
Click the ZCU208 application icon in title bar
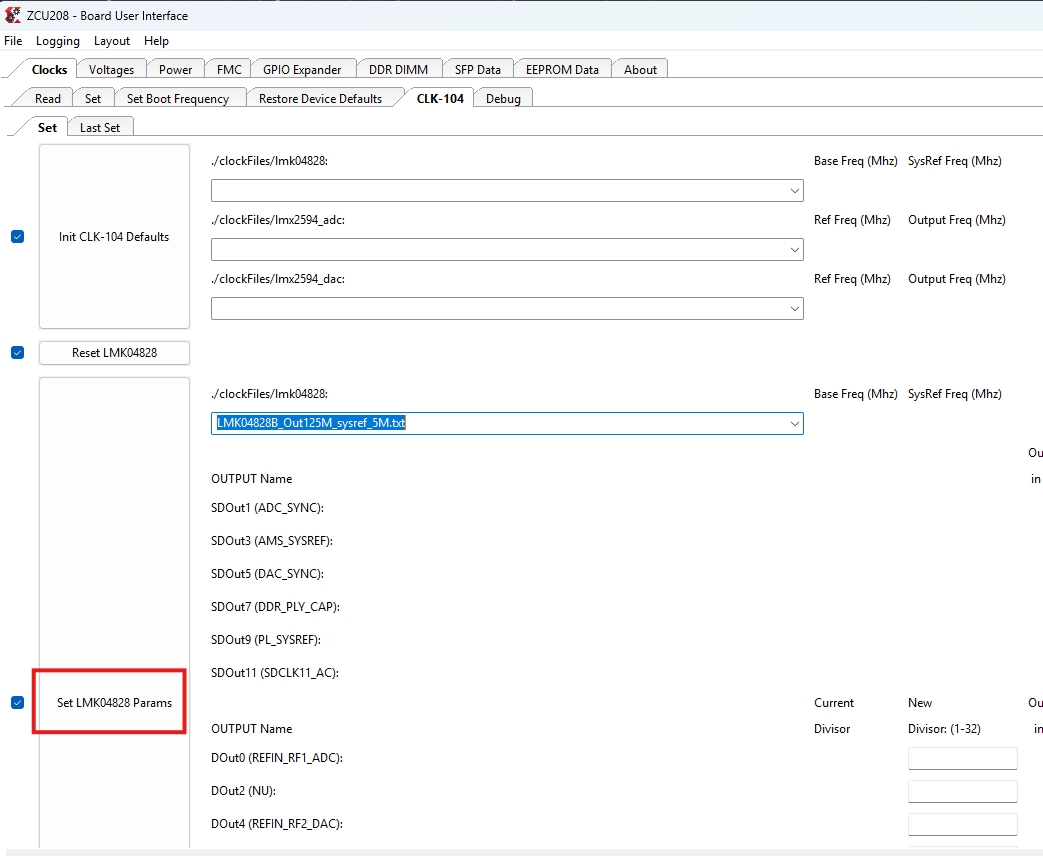tap(12, 15)
